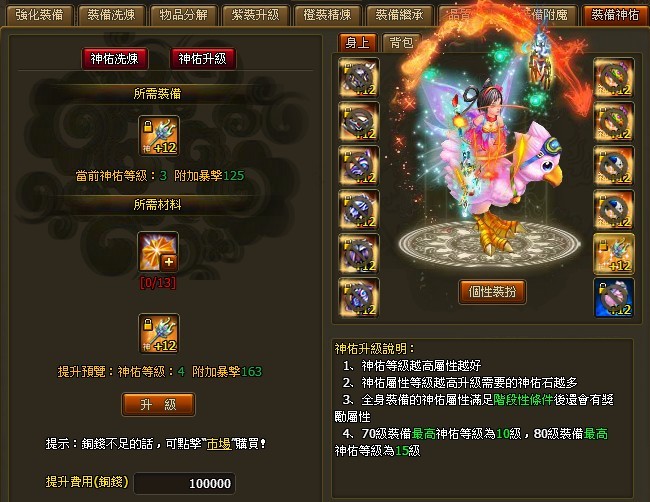Click the upgrade preview weapon icon above 提升預覽
Screen dimensions: 650x502
[159, 334]
